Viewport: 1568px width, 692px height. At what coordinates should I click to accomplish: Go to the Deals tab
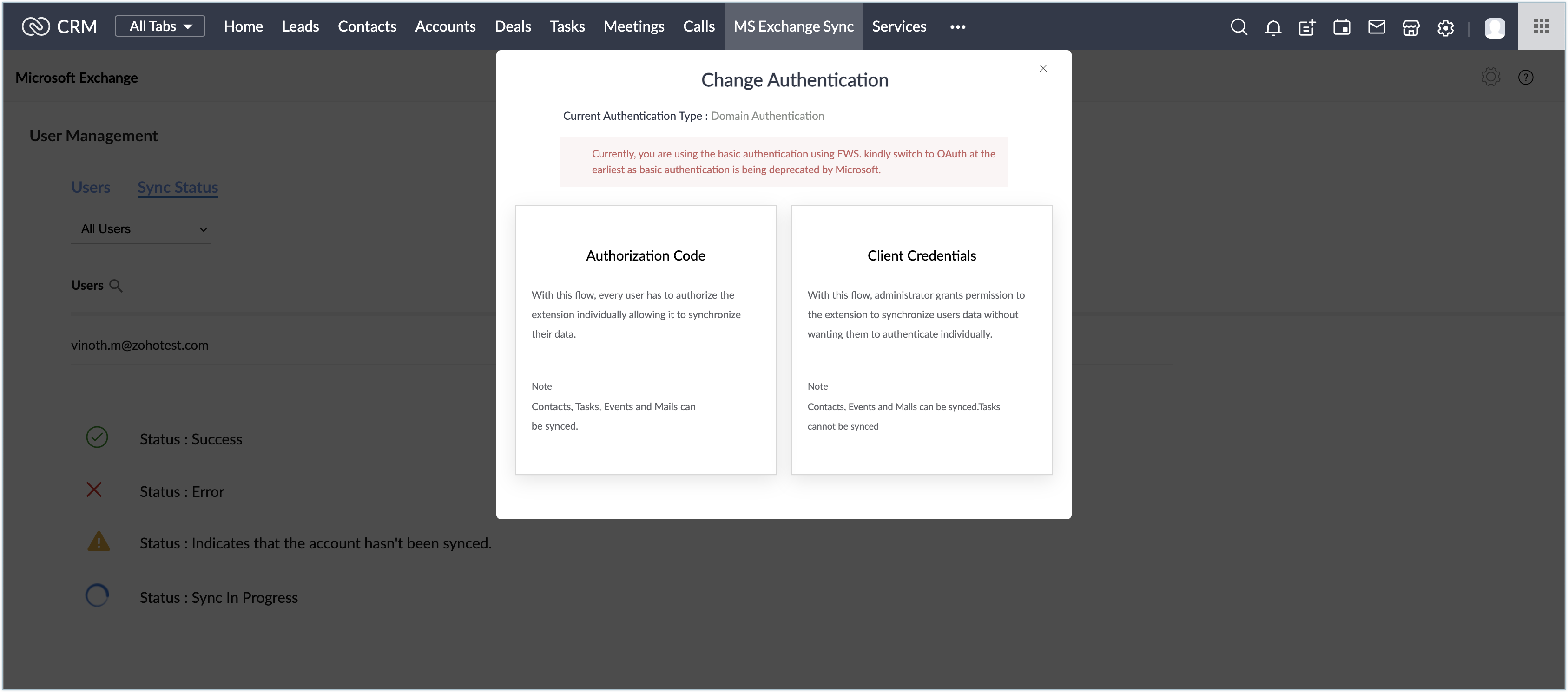(x=513, y=26)
